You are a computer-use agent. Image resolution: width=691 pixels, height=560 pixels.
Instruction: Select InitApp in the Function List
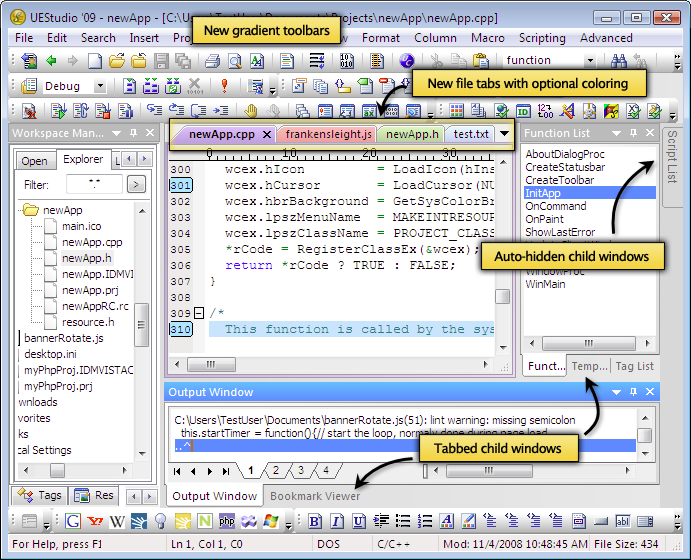(590, 193)
